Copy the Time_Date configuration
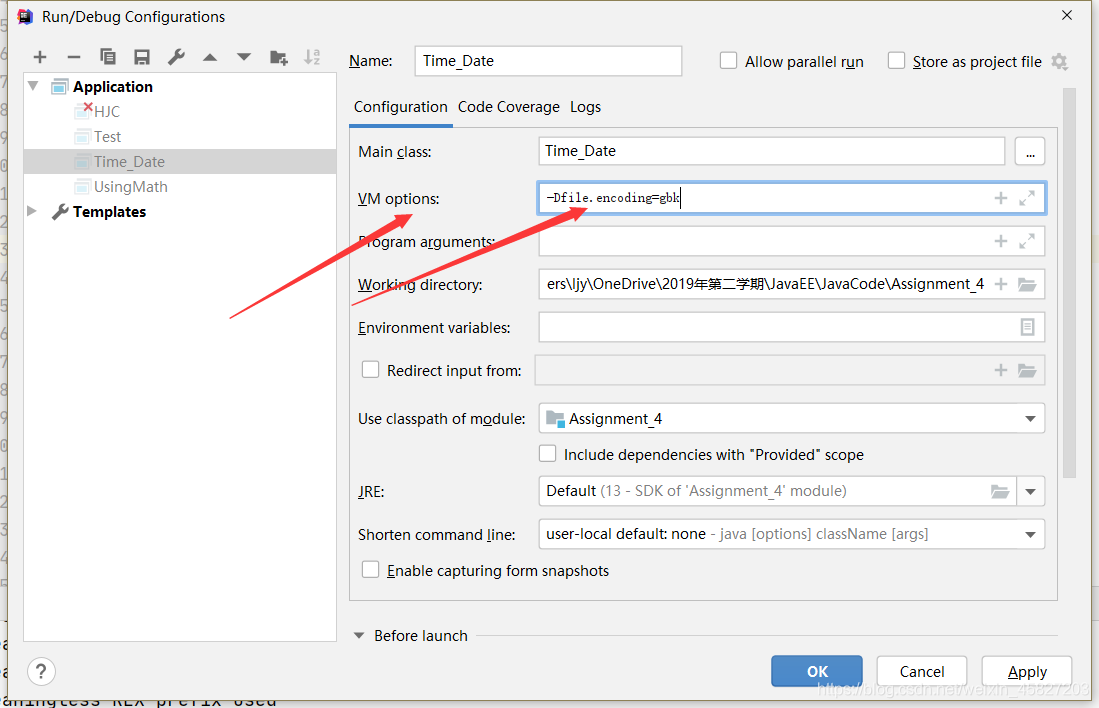The height and width of the screenshot is (708, 1099). (108, 57)
